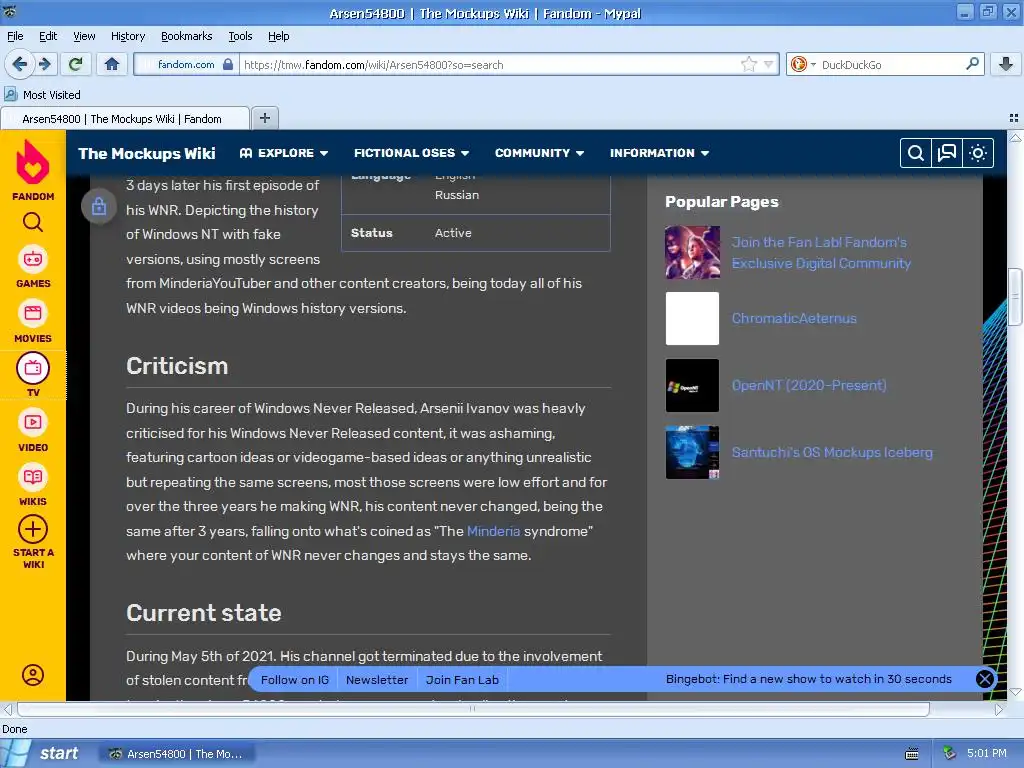Select the Arsen54800 taskbar window button
Viewport: 1024px width, 768px height.
point(176,754)
